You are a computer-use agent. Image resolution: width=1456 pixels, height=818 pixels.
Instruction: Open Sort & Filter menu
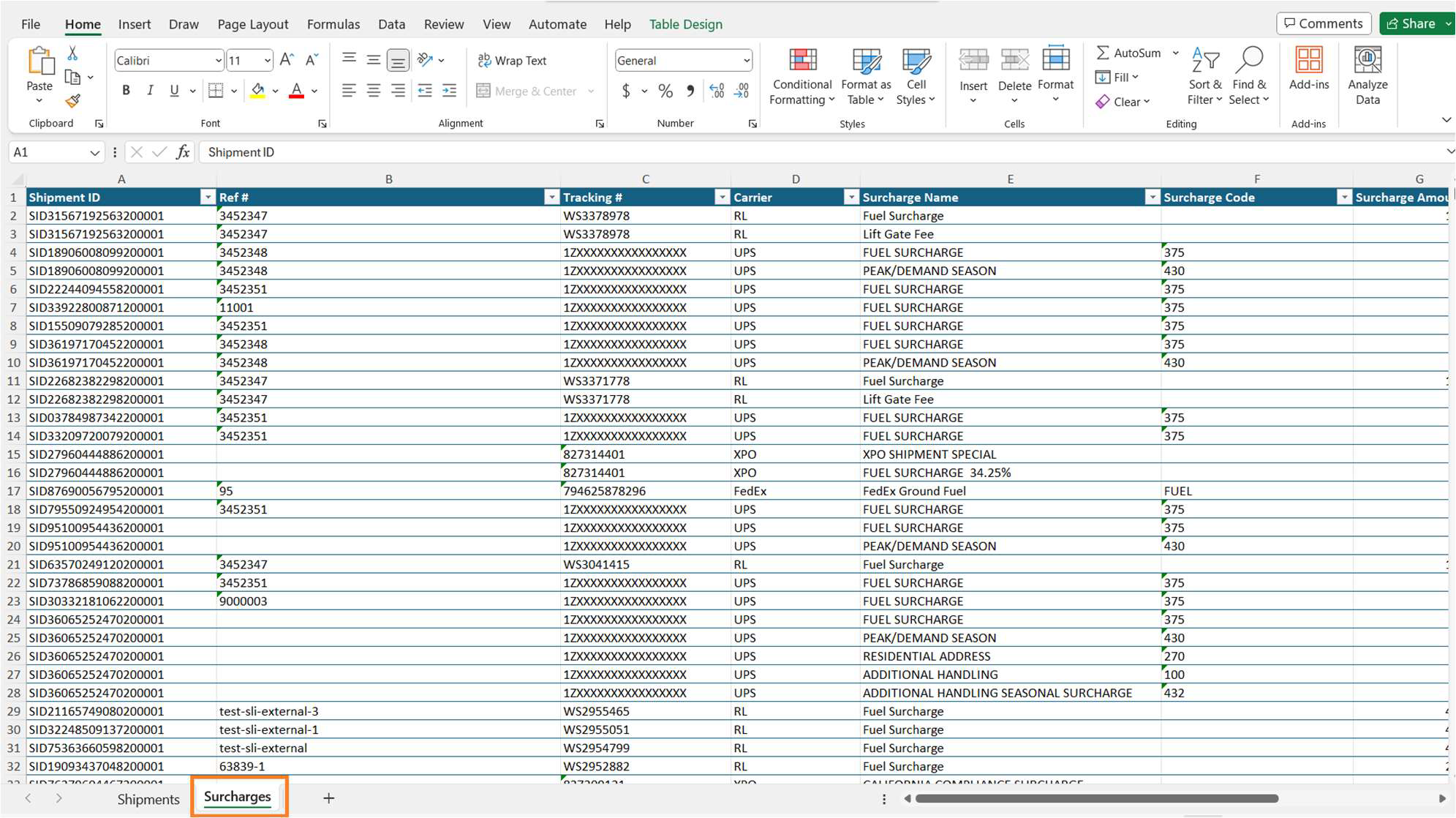(x=1205, y=77)
